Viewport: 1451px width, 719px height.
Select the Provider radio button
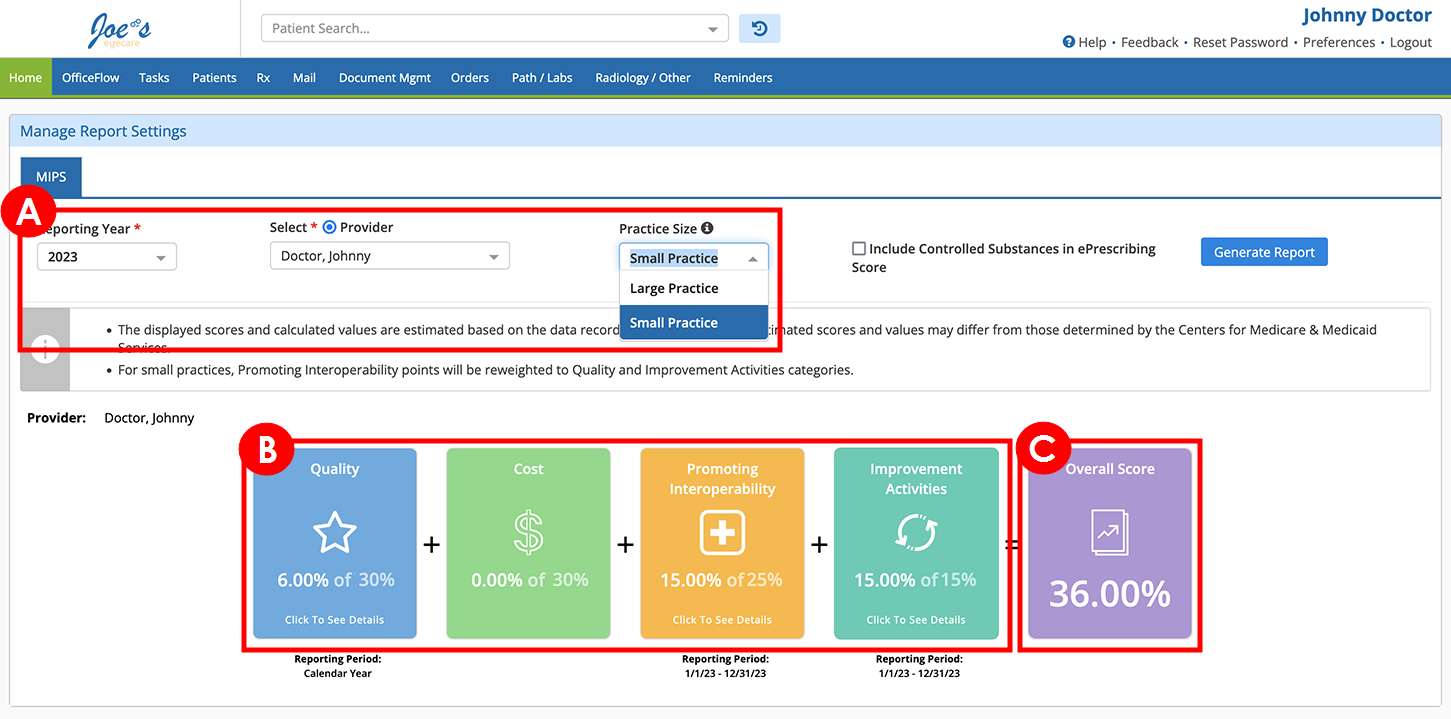click(x=329, y=228)
